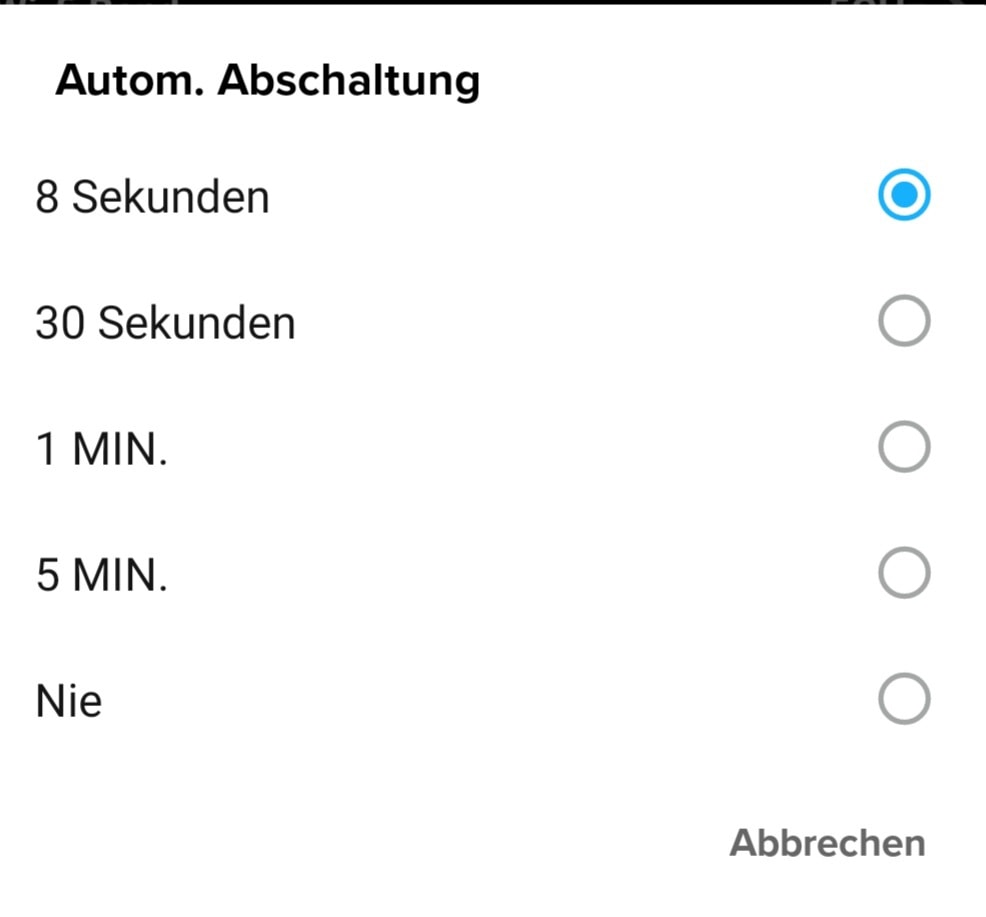Tap the '1 MIN.' text label

(x=101, y=450)
